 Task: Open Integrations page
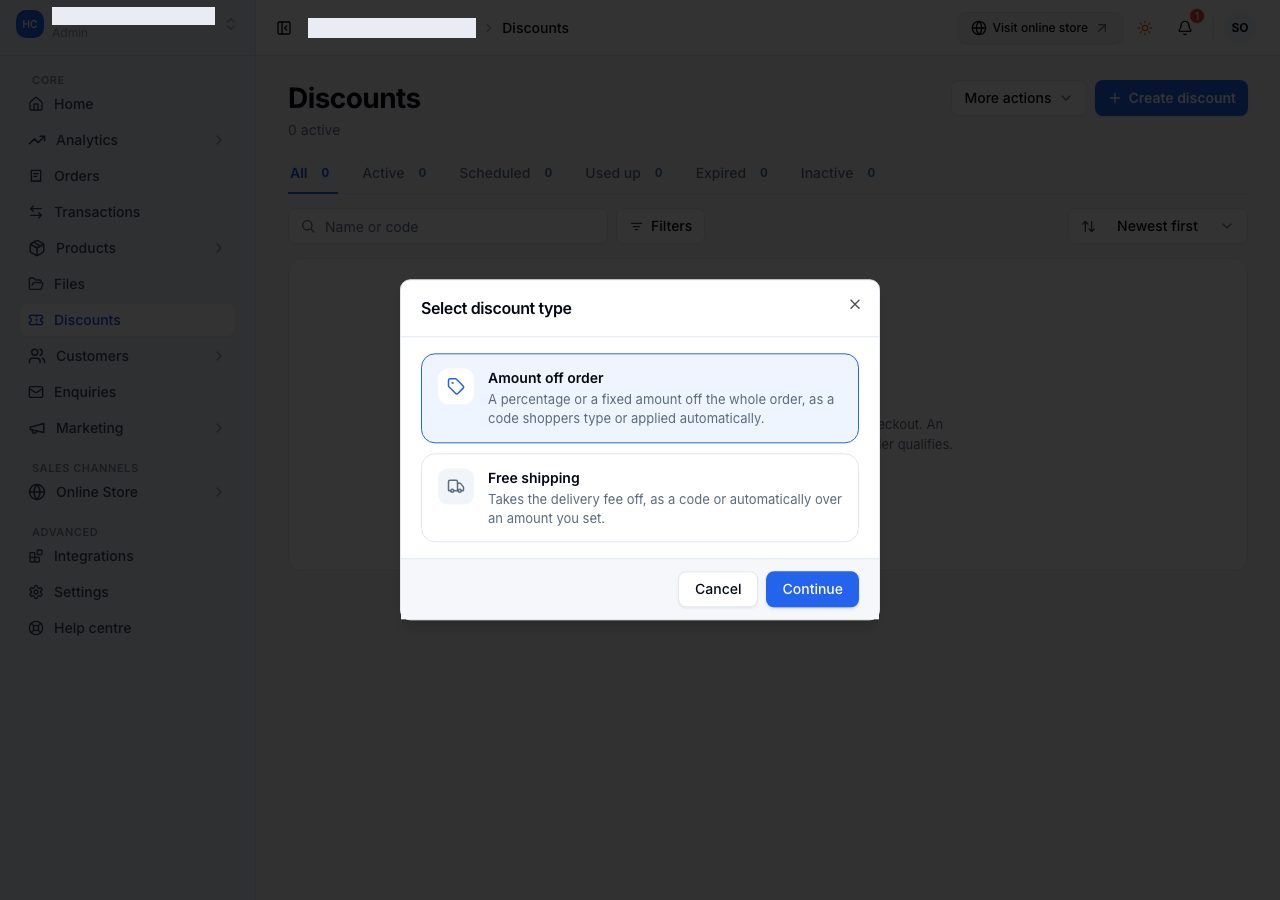127,556
